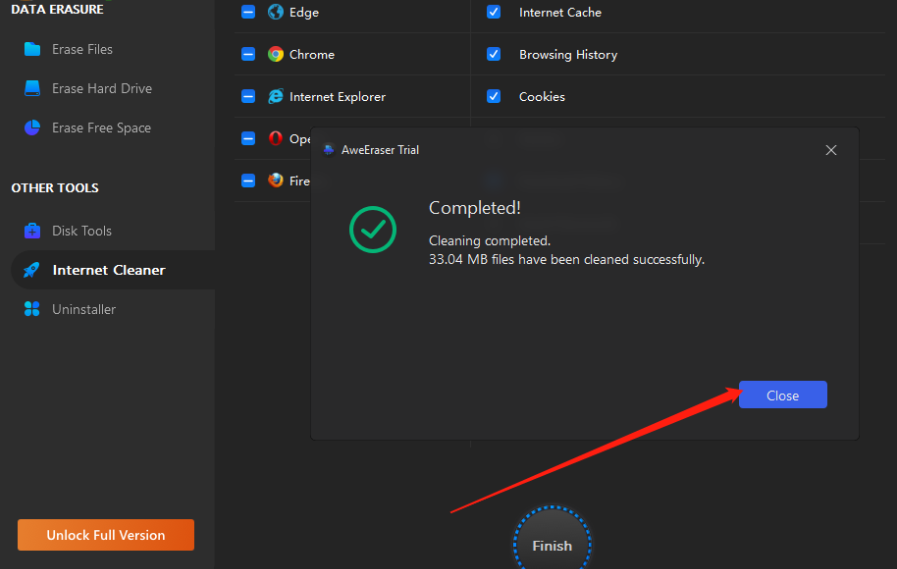Click the Completed! heading text
This screenshot has height=569, width=897.
(x=475, y=208)
